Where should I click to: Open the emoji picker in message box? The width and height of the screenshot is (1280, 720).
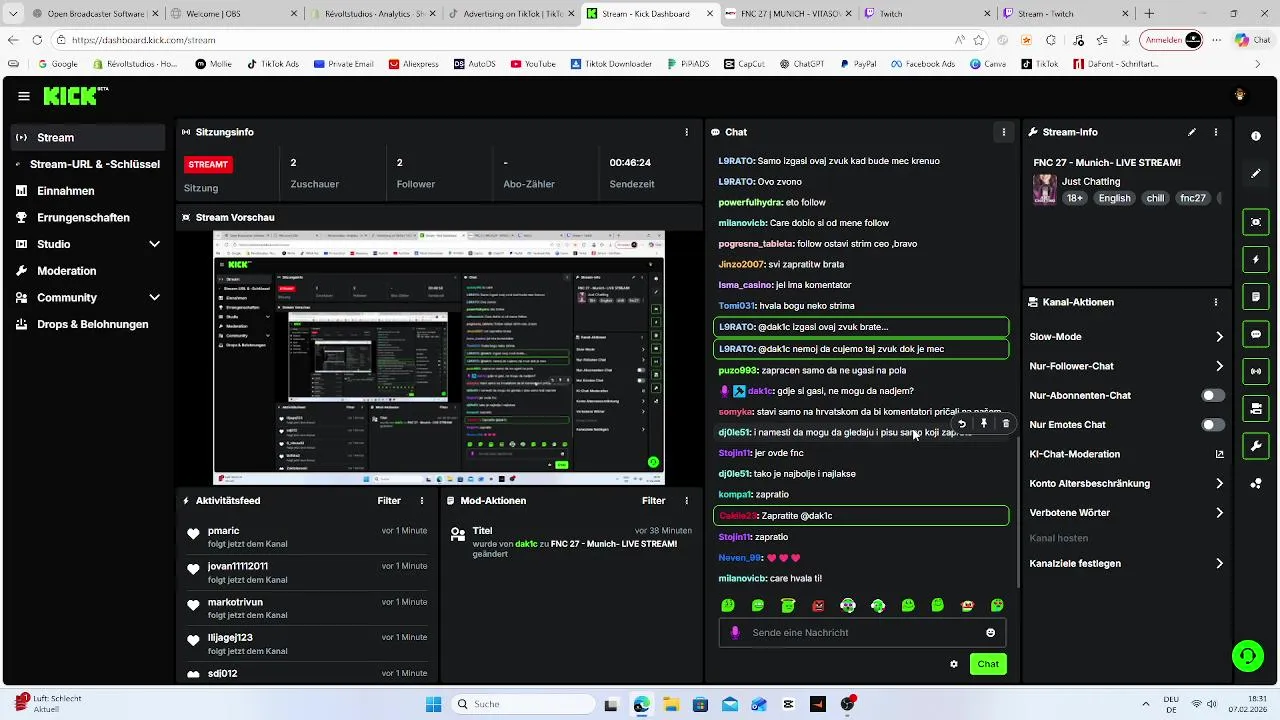tap(991, 633)
